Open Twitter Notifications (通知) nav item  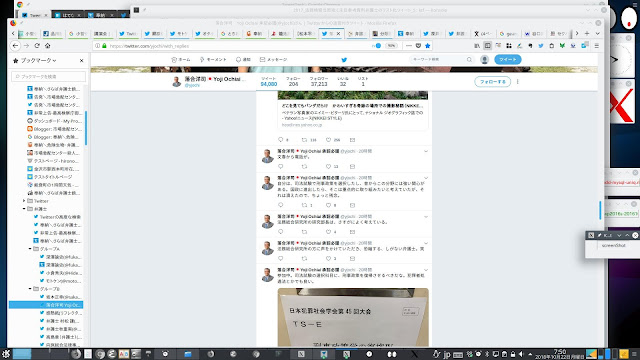tap(243, 60)
